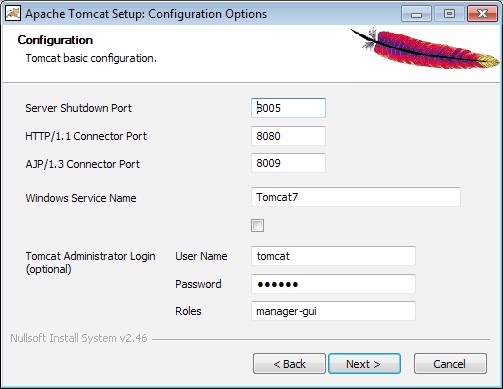Minimize the Apache Tomcat Setup window
The width and height of the screenshot is (503, 389).
(x=416, y=14)
